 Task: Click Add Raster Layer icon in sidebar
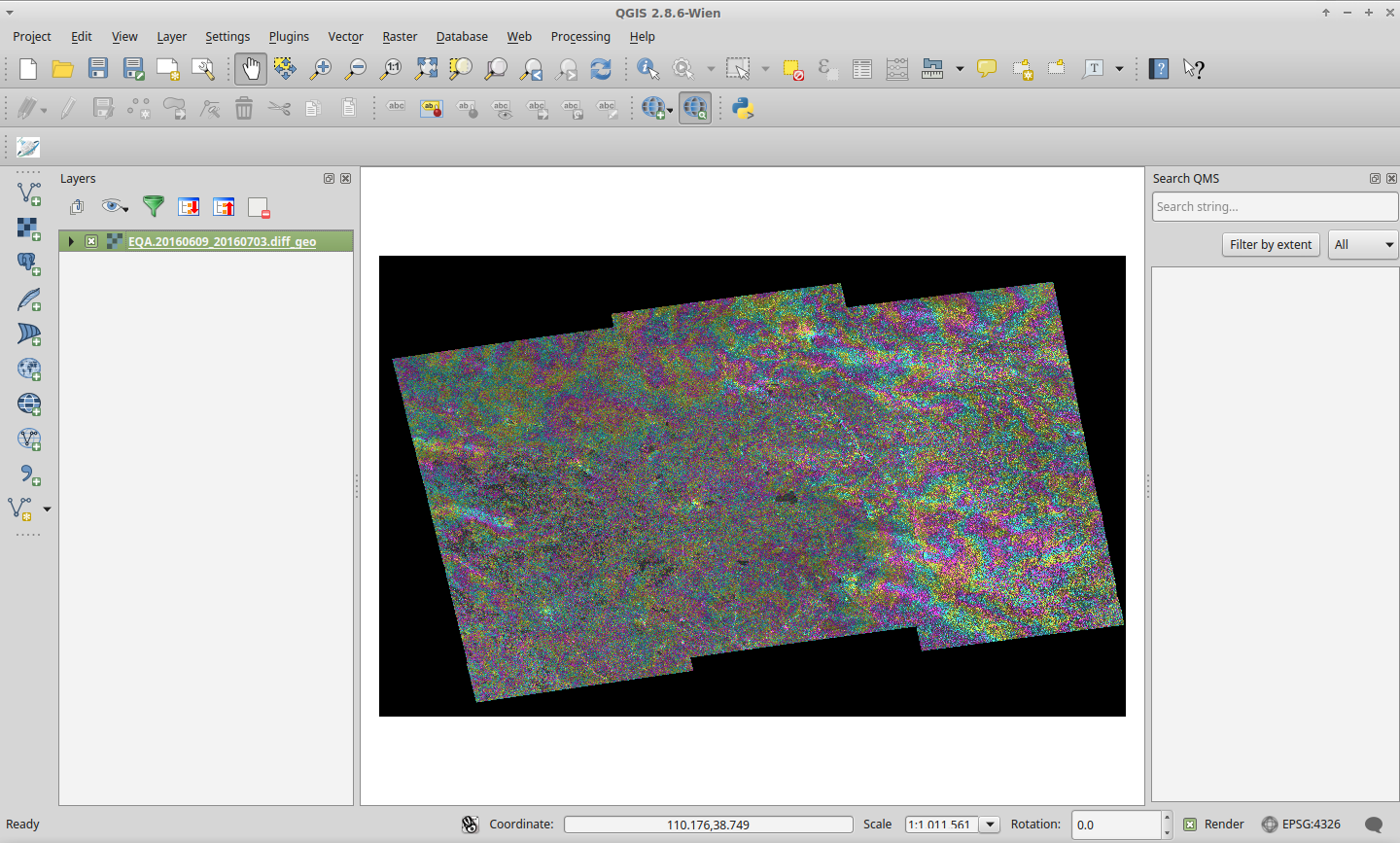(28, 228)
